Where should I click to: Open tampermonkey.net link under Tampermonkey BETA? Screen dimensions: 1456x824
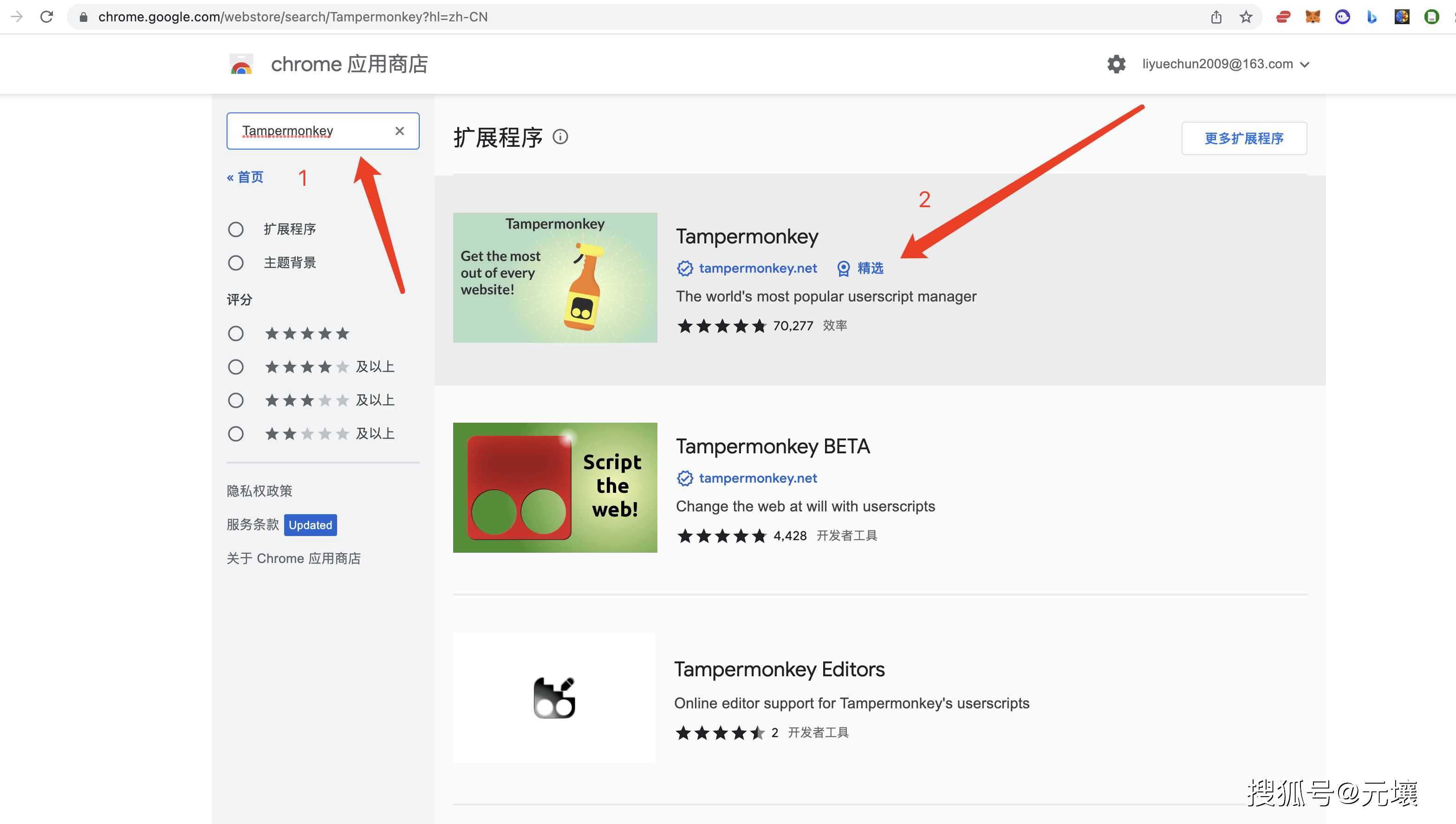757,478
